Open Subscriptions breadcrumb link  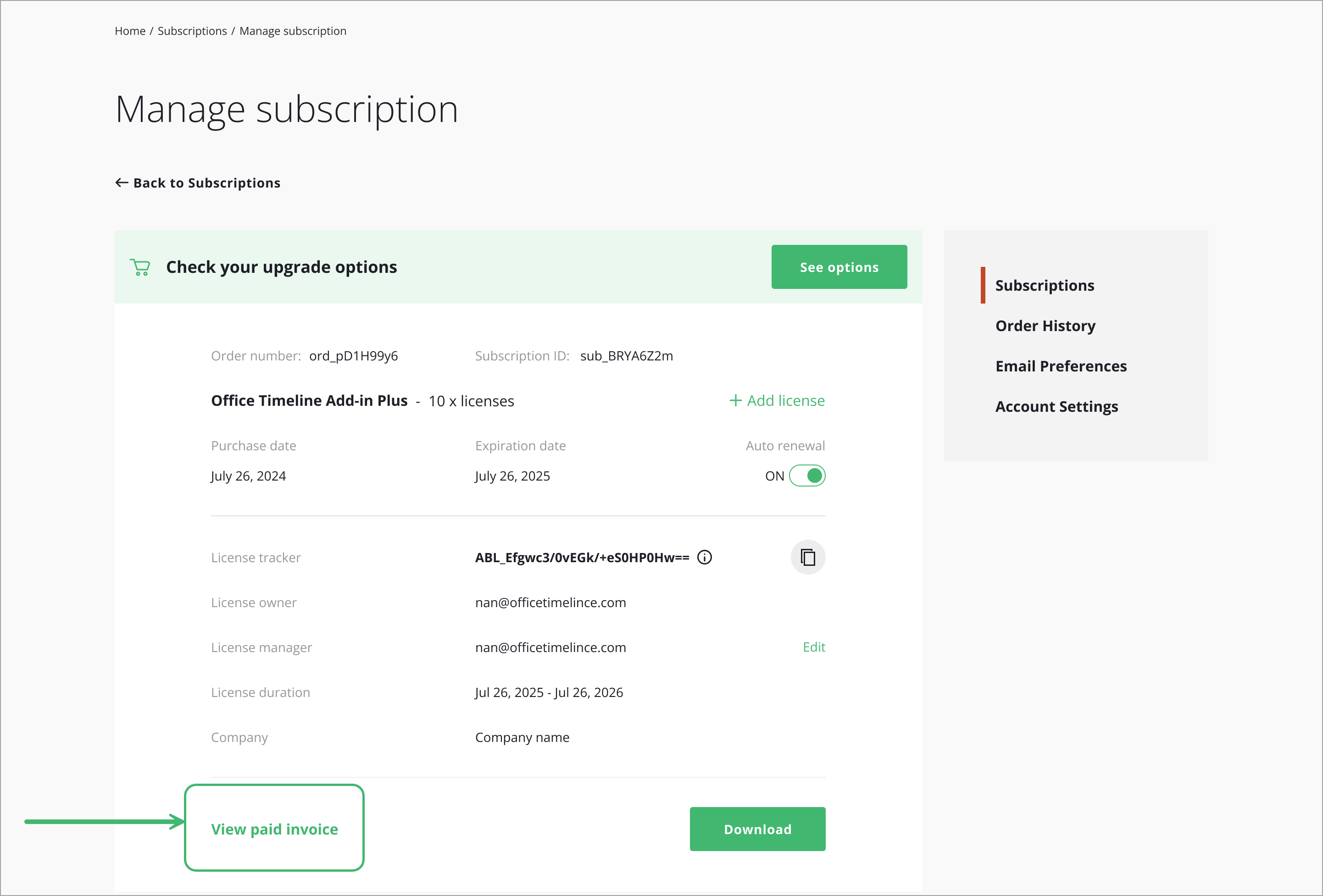coord(192,31)
